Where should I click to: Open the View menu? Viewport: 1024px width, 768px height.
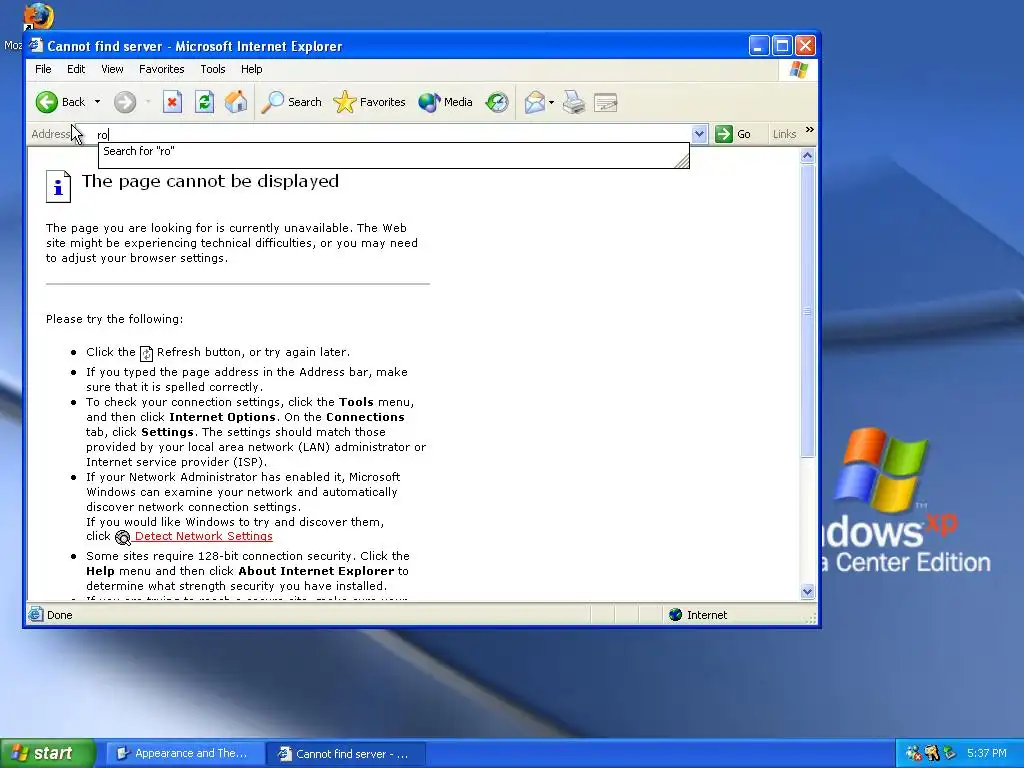112,69
